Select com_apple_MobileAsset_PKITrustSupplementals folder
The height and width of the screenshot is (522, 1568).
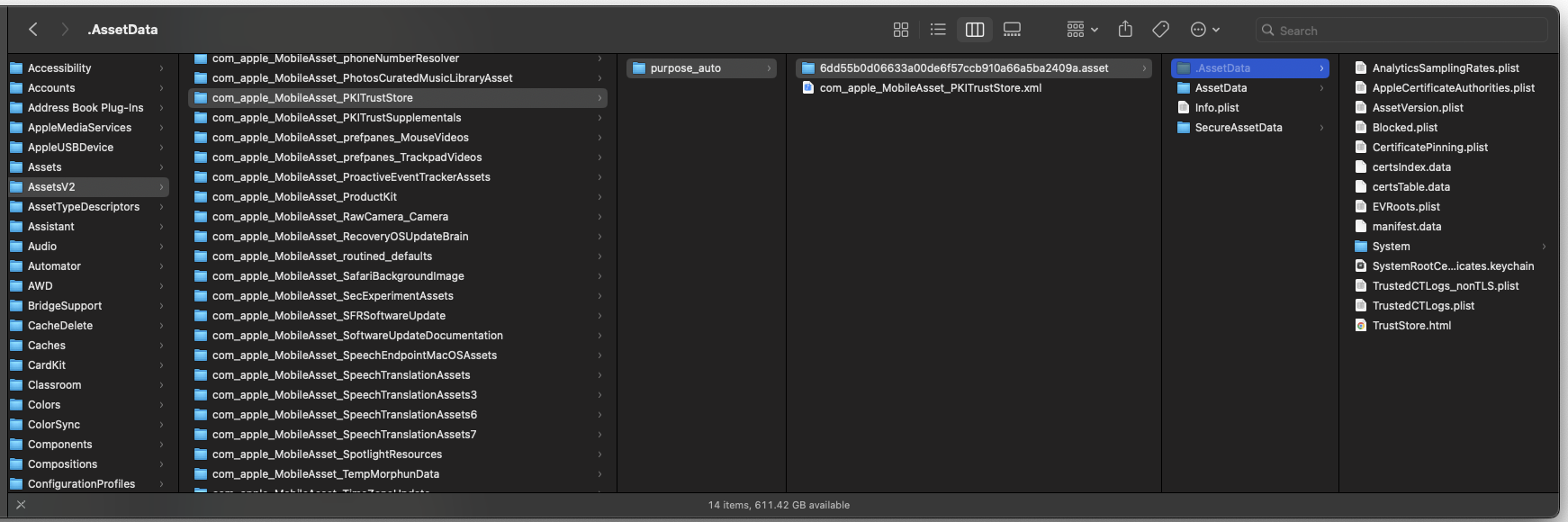[398, 118]
